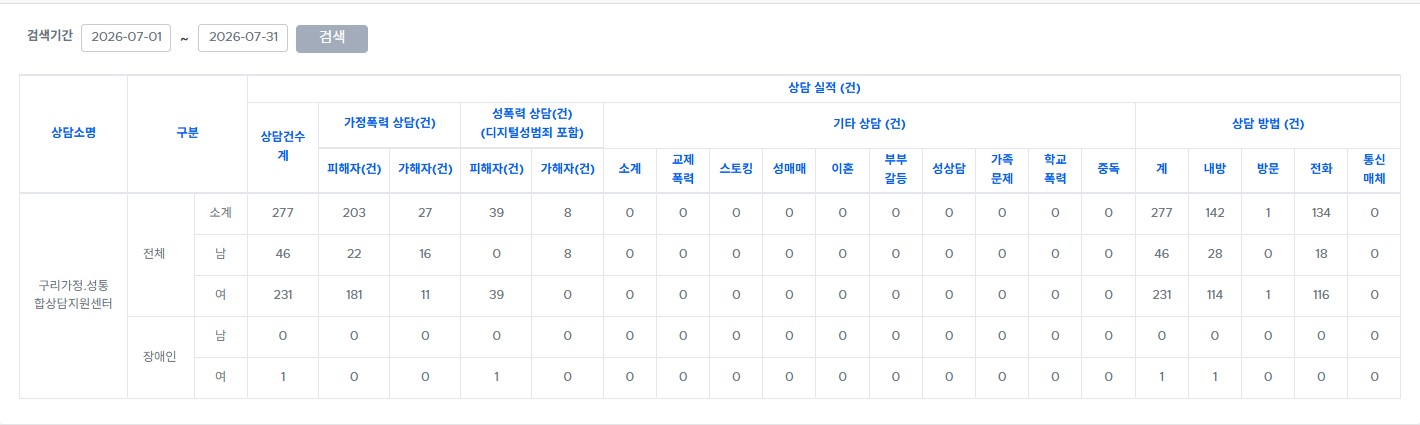Click the value 203 under 가정폭력 피해자

pyautogui.click(x=353, y=213)
